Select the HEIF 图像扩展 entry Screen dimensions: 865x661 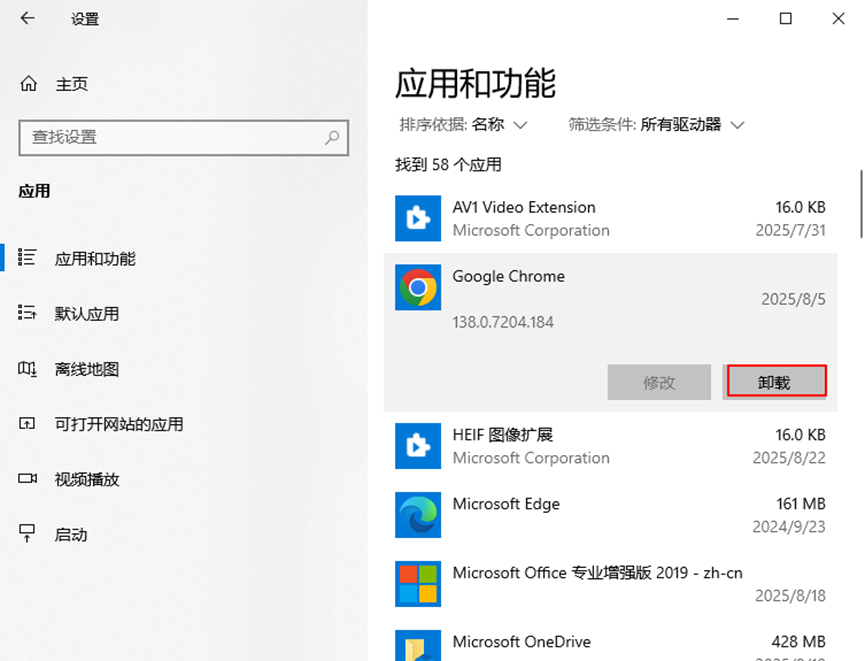click(x=610, y=446)
